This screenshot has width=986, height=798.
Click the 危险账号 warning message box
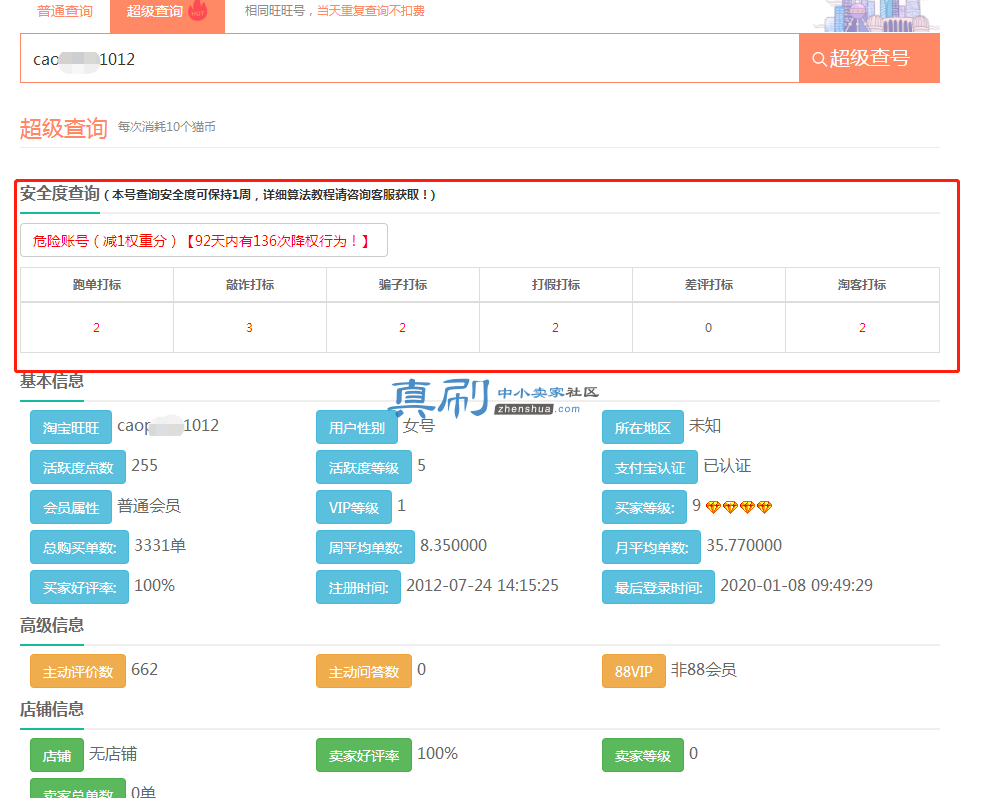click(x=204, y=240)
